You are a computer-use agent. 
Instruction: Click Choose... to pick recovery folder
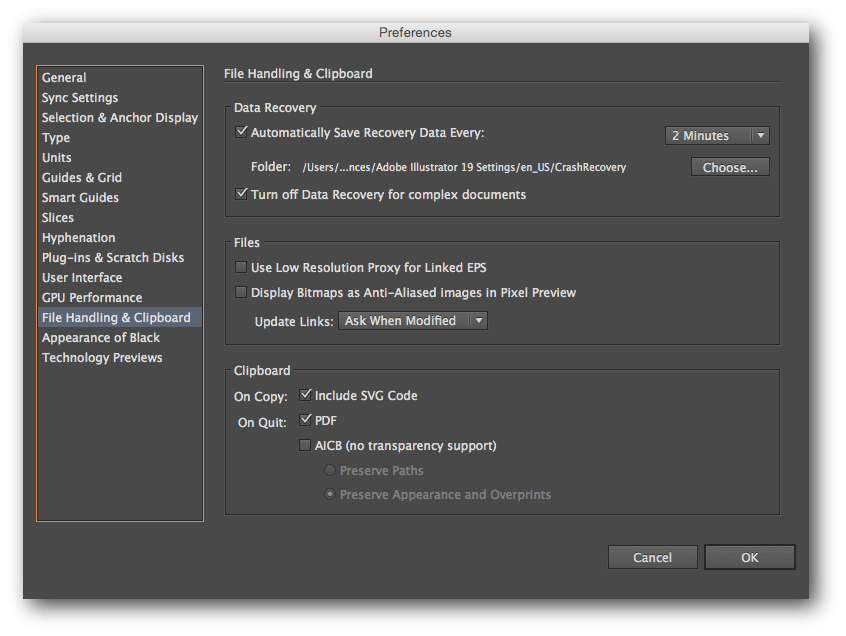pos(730,167)
